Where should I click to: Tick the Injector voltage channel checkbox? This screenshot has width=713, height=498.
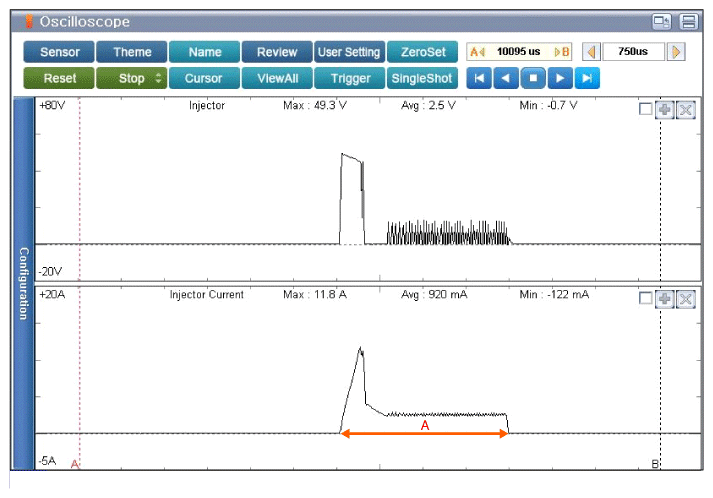(646, 110)
